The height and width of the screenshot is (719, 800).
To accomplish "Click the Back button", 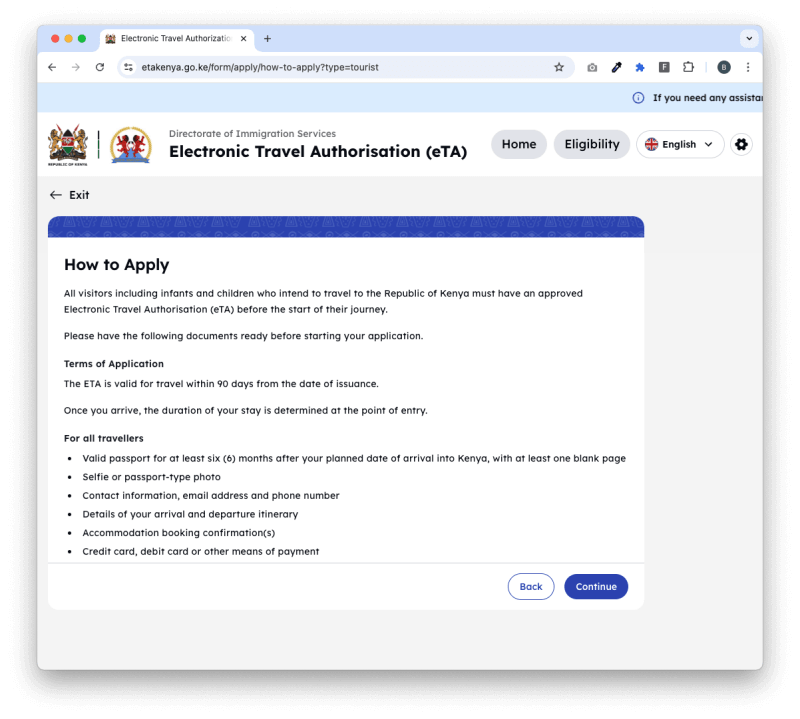I will click(531, 586).
